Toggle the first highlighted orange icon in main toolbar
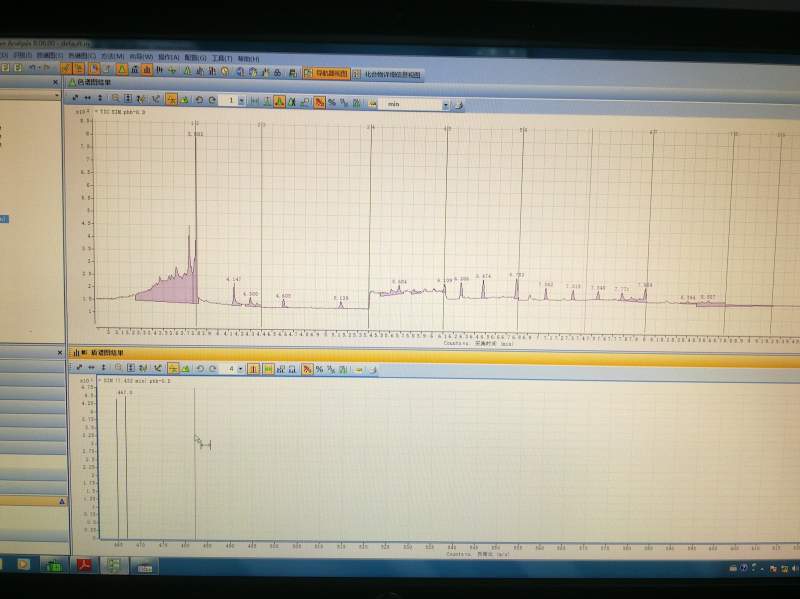 click(66, 68)
